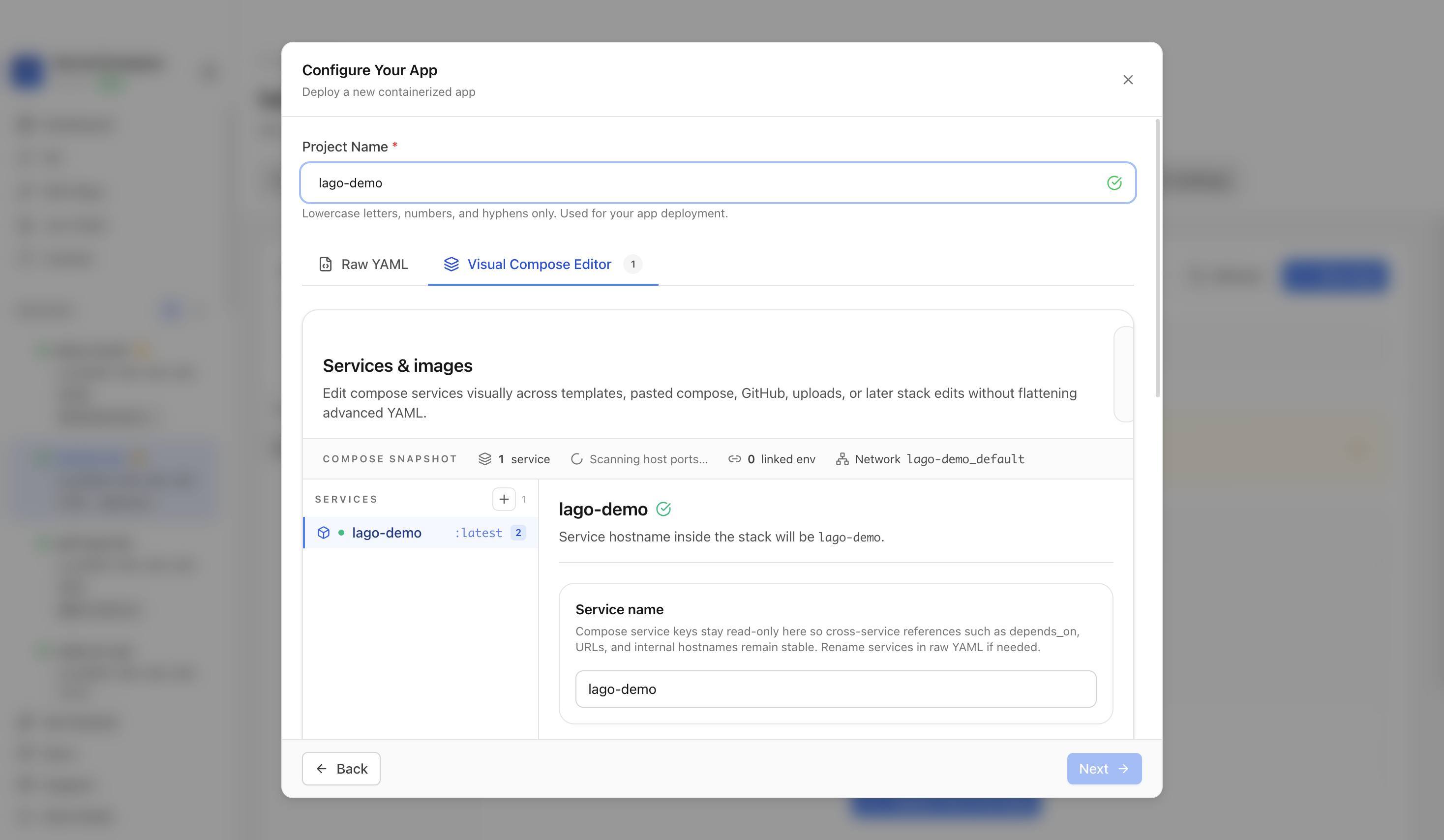Click the Scanning host ports... status text
1444x840 pixels.
[x=648, y=459]
